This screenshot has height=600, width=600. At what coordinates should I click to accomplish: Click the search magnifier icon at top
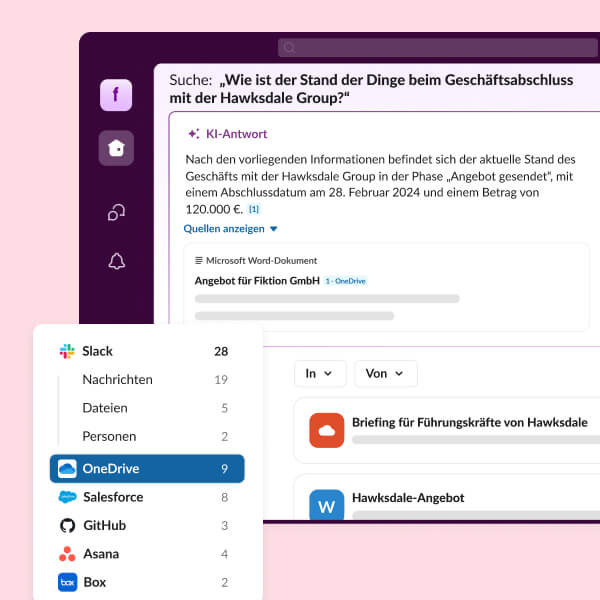pos(289,48)
